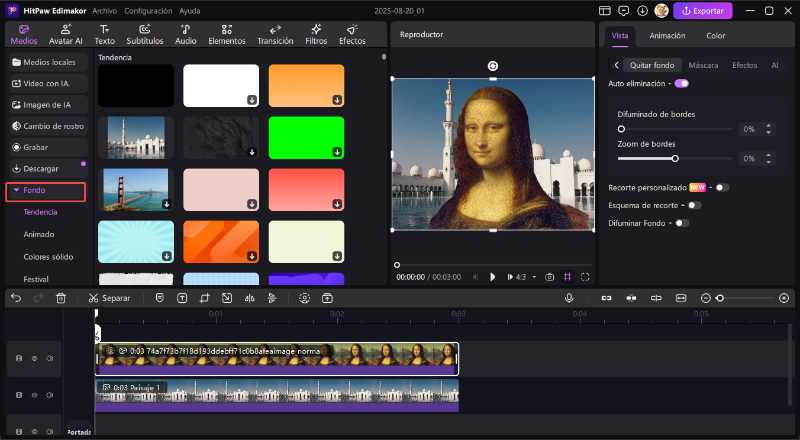Open the Medios tab
The height and width of the screenshot is (440, 800).
(24, 35)
